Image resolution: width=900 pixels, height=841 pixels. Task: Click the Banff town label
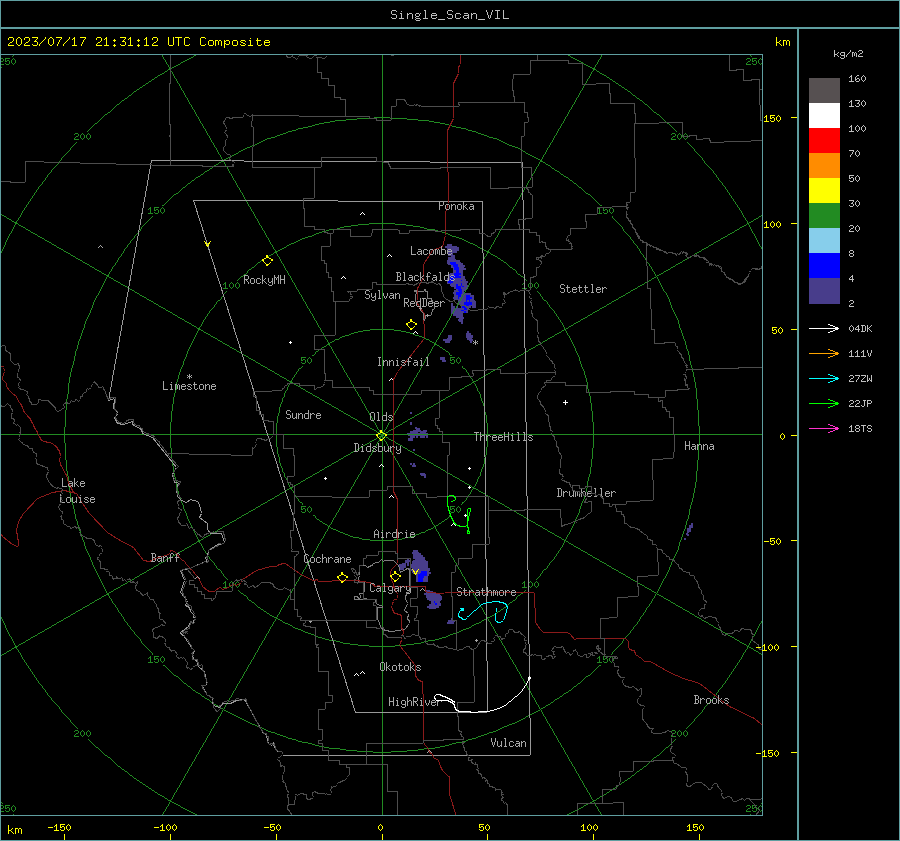click(165, 557)
